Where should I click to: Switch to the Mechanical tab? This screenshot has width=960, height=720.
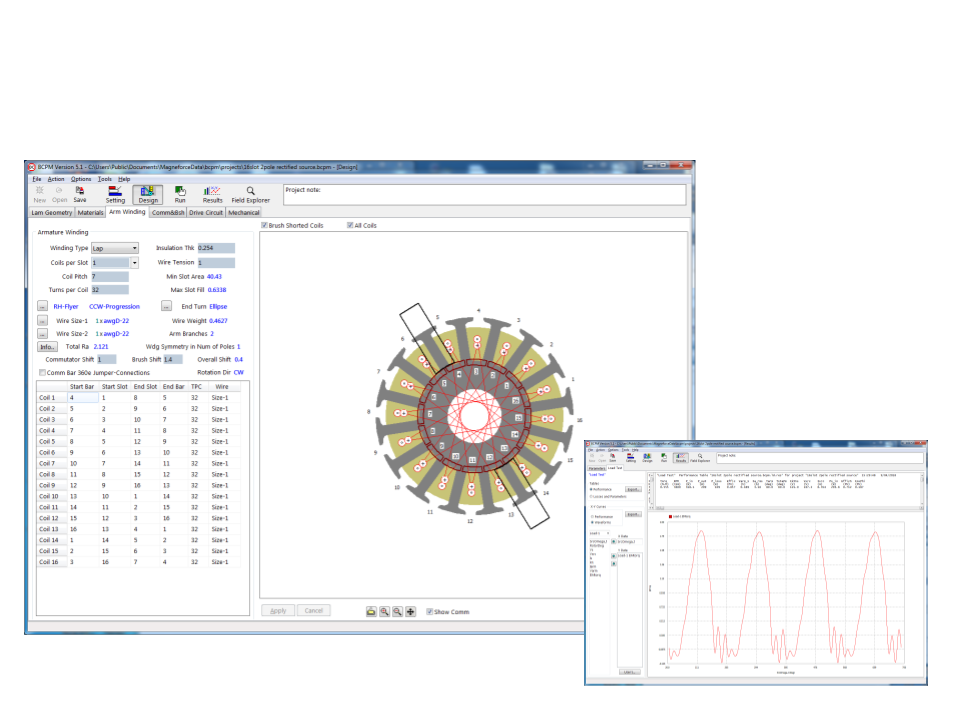pyautogui.click(x=244, y=212)
